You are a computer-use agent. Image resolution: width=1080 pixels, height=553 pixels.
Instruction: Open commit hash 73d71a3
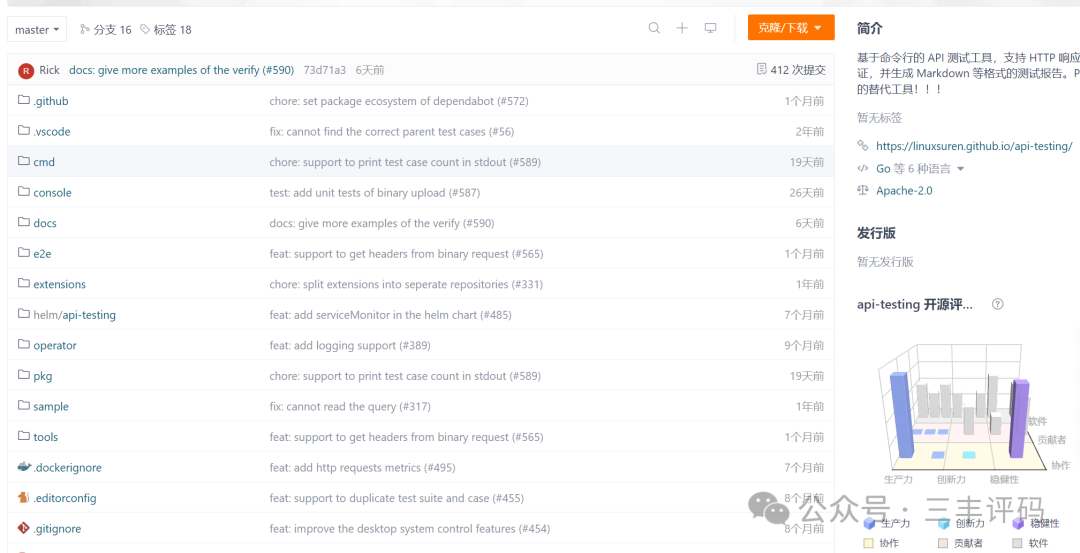324,70
